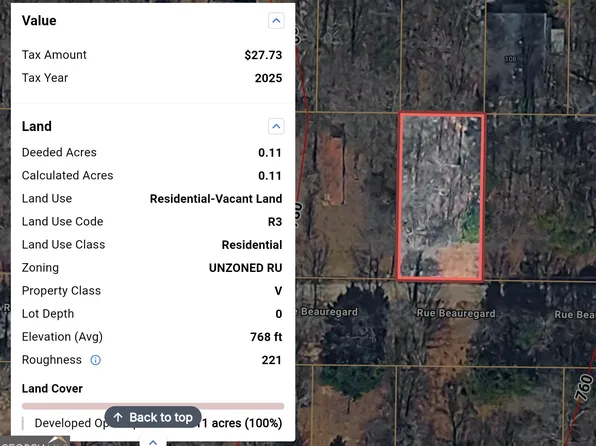Click the Land section heading

[x=36, y=126]
